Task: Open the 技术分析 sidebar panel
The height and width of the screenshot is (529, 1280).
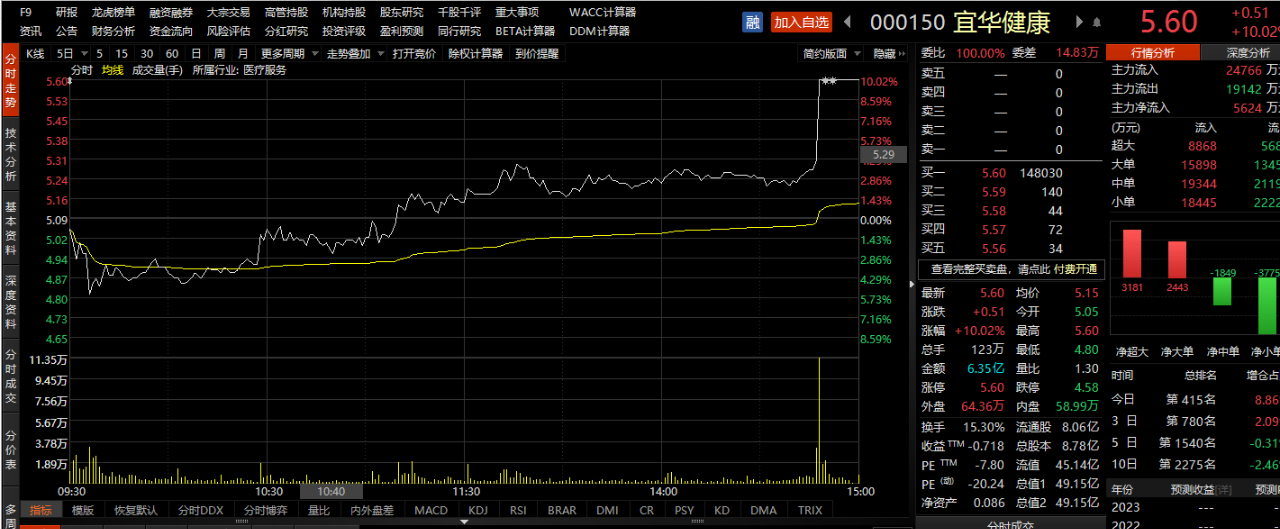Action: [x=10, y=154]
